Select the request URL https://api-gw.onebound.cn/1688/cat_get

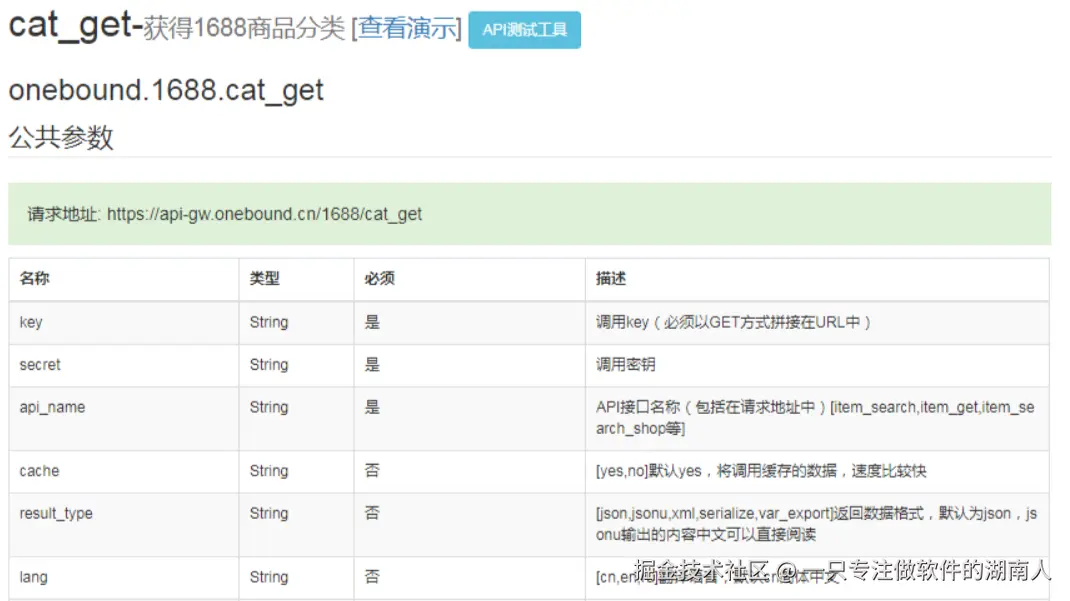(x=265, y=214)
